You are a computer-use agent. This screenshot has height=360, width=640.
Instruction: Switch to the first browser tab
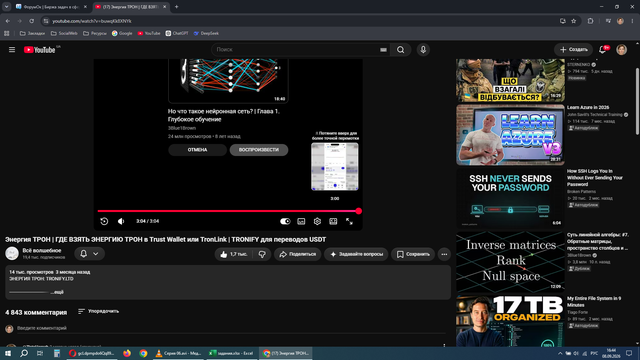pyautogui.click(x=50, y=7)
